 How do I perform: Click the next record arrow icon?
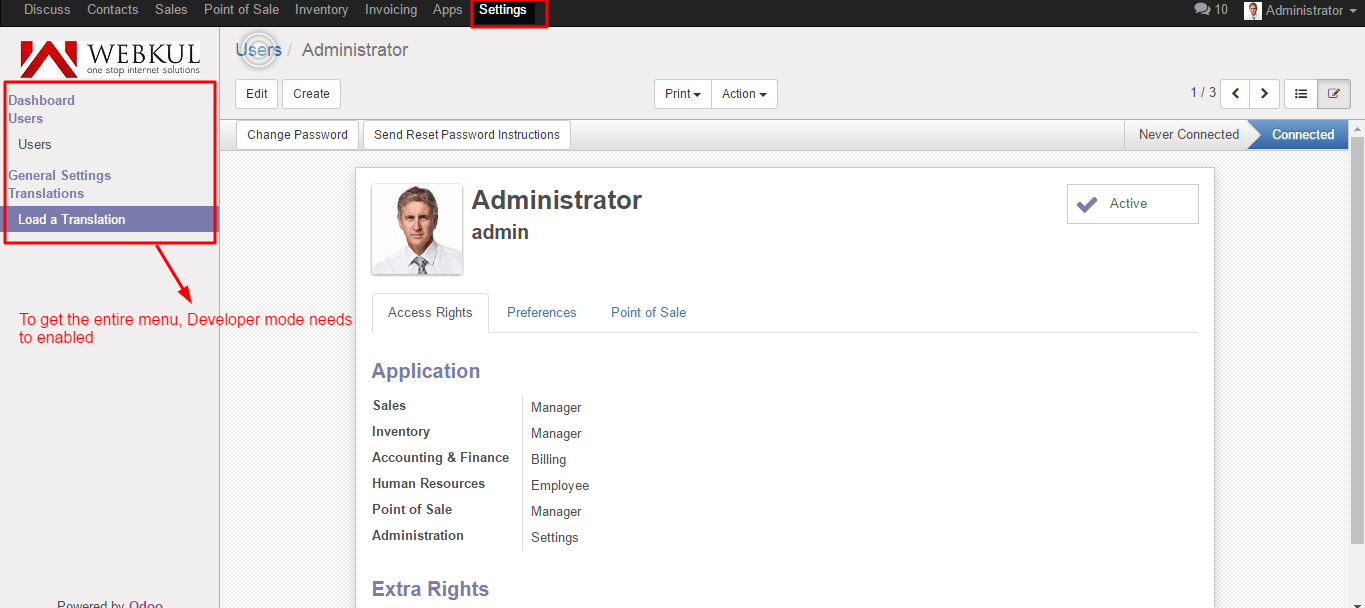pyautogui.click(x=1265, y=94)
